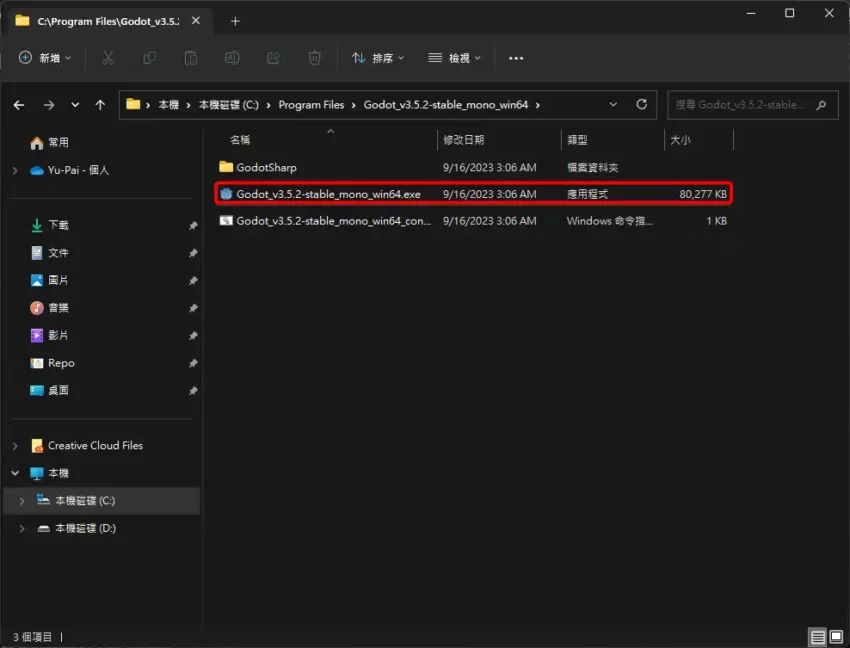
Task: Click the search magnifier icon
Action: click(x=821, y=105)
